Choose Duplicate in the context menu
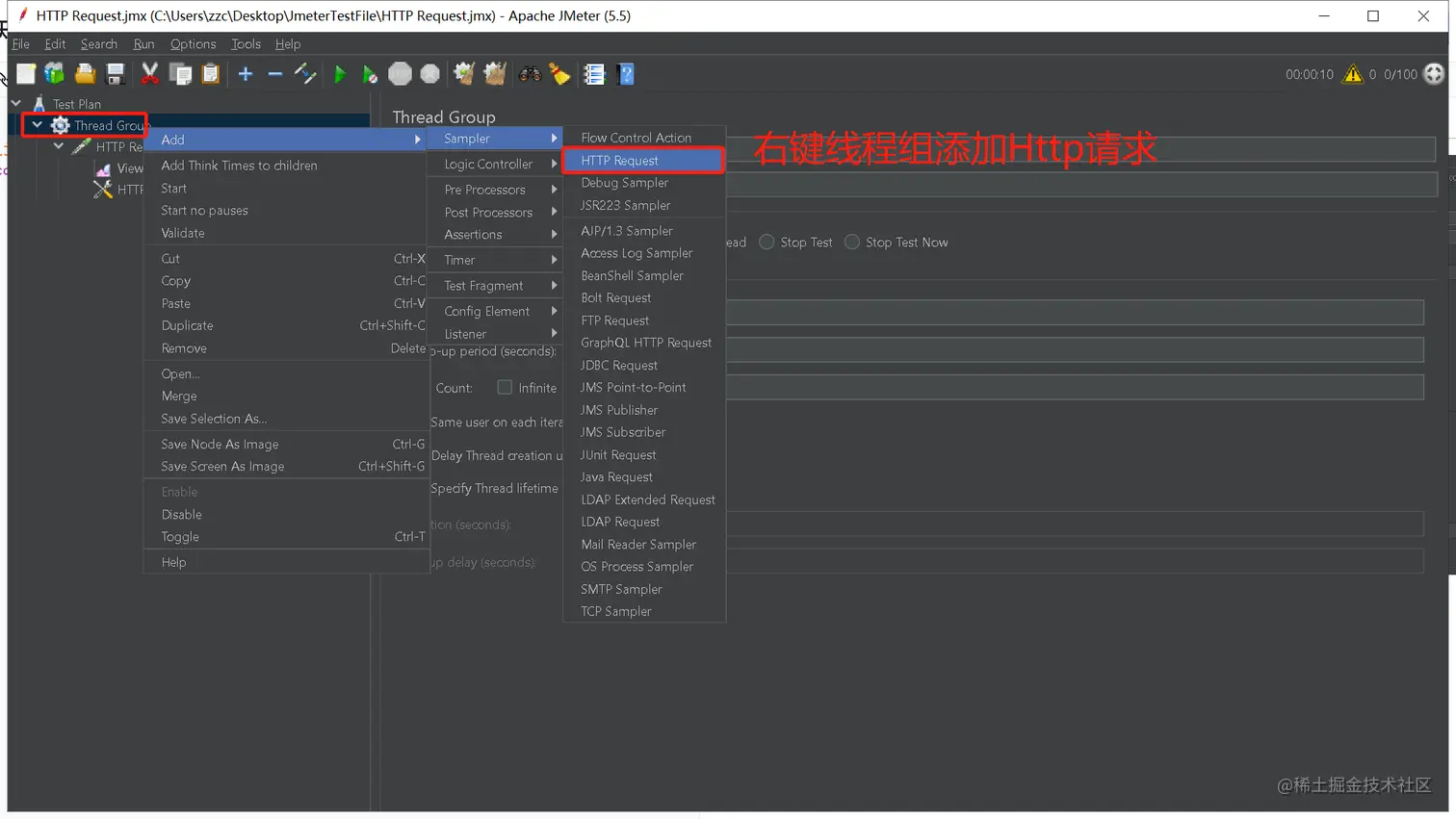This screenshot has width=1456, height=819. pos(286,325)
